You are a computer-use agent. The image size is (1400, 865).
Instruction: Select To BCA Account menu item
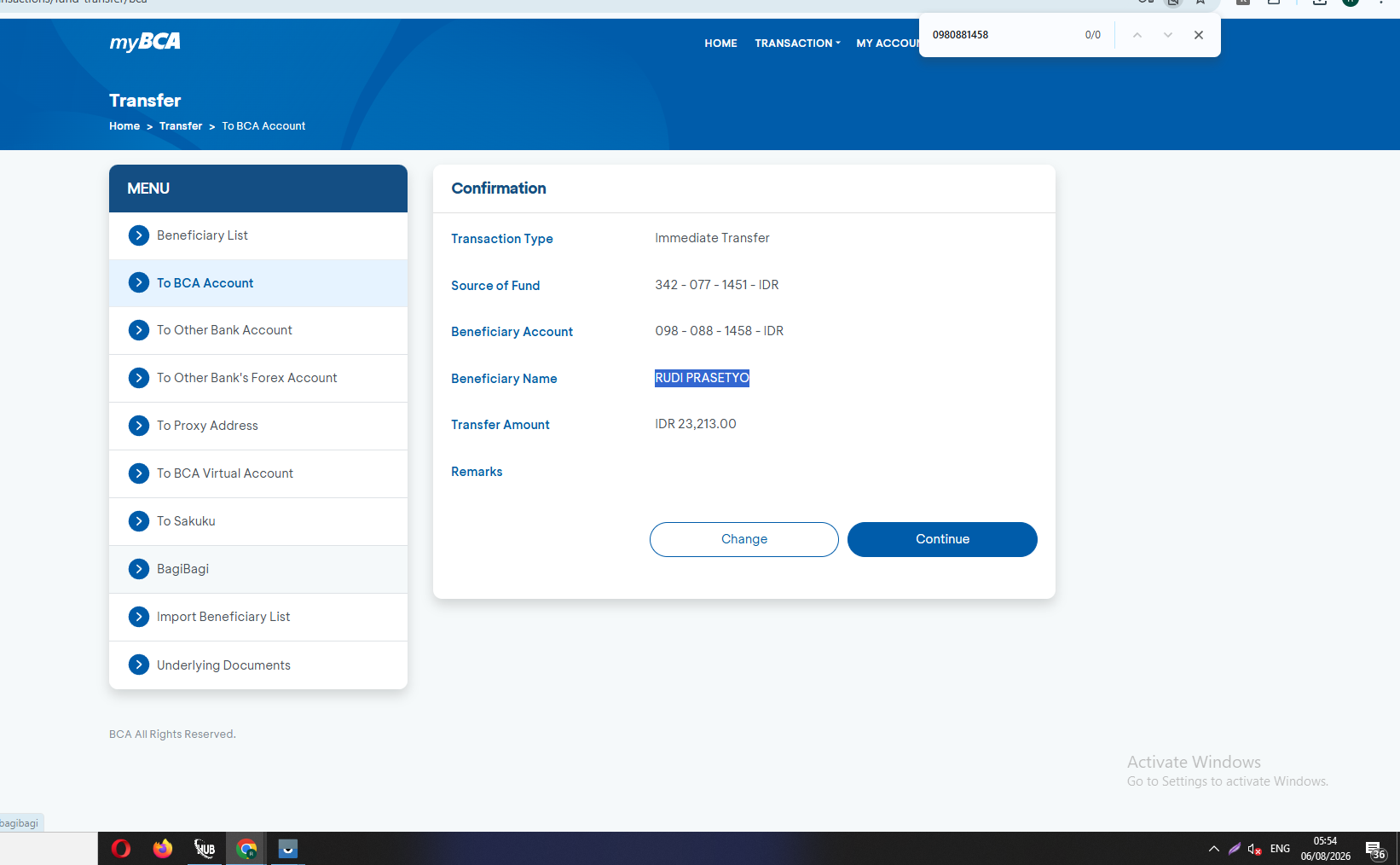[258, 283]
